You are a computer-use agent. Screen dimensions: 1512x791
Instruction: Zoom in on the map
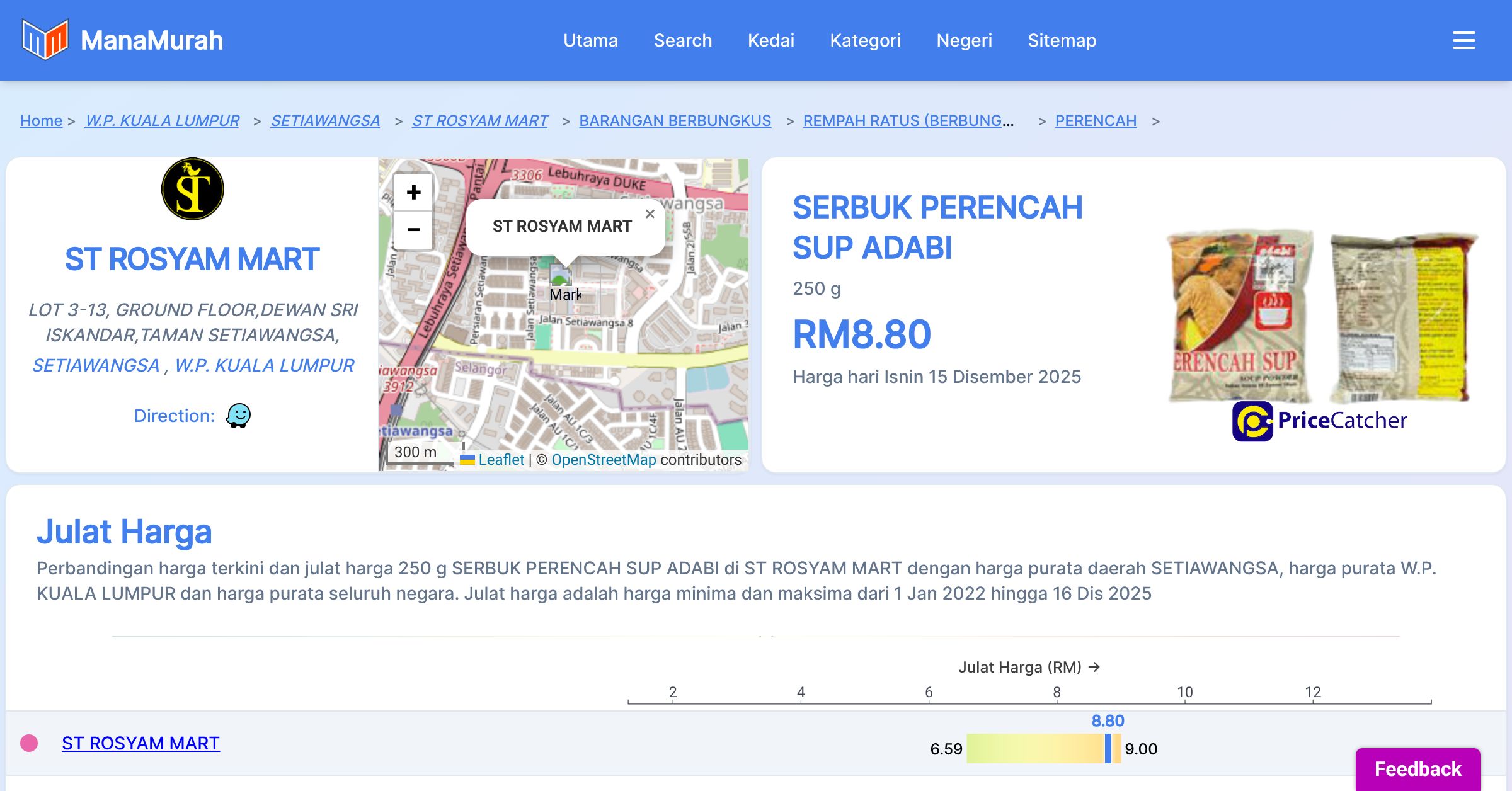coord(413,193)
